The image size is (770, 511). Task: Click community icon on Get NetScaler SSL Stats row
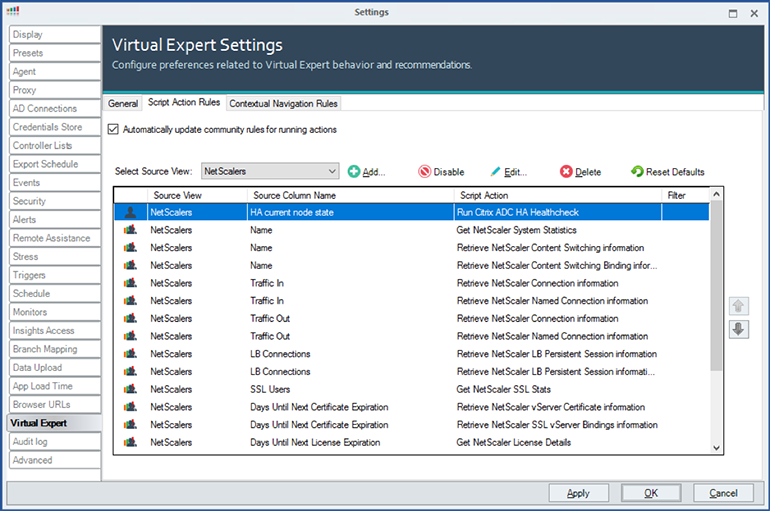click(130, 389)
